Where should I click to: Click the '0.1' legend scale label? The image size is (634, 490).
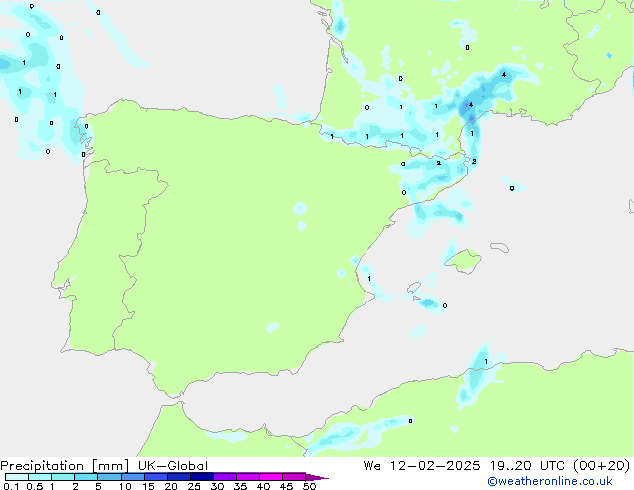[11, 486]
